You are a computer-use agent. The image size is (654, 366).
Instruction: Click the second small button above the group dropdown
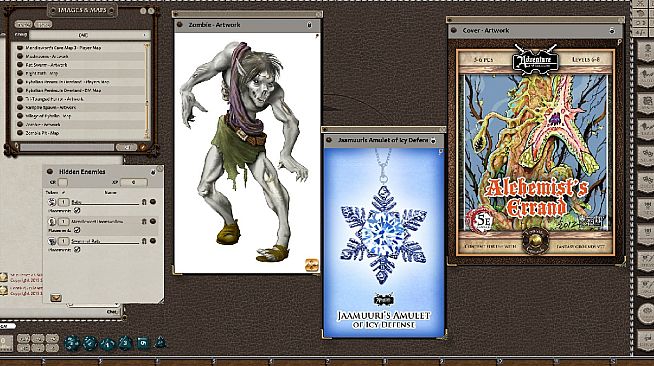[43, 25]
